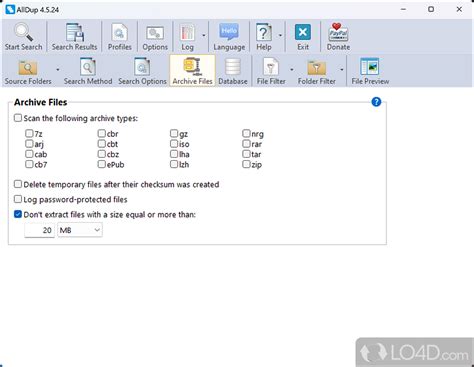This screenshot has width=474, height=367.
Task: Open the Database icon
Action: (x=232, y=67)
